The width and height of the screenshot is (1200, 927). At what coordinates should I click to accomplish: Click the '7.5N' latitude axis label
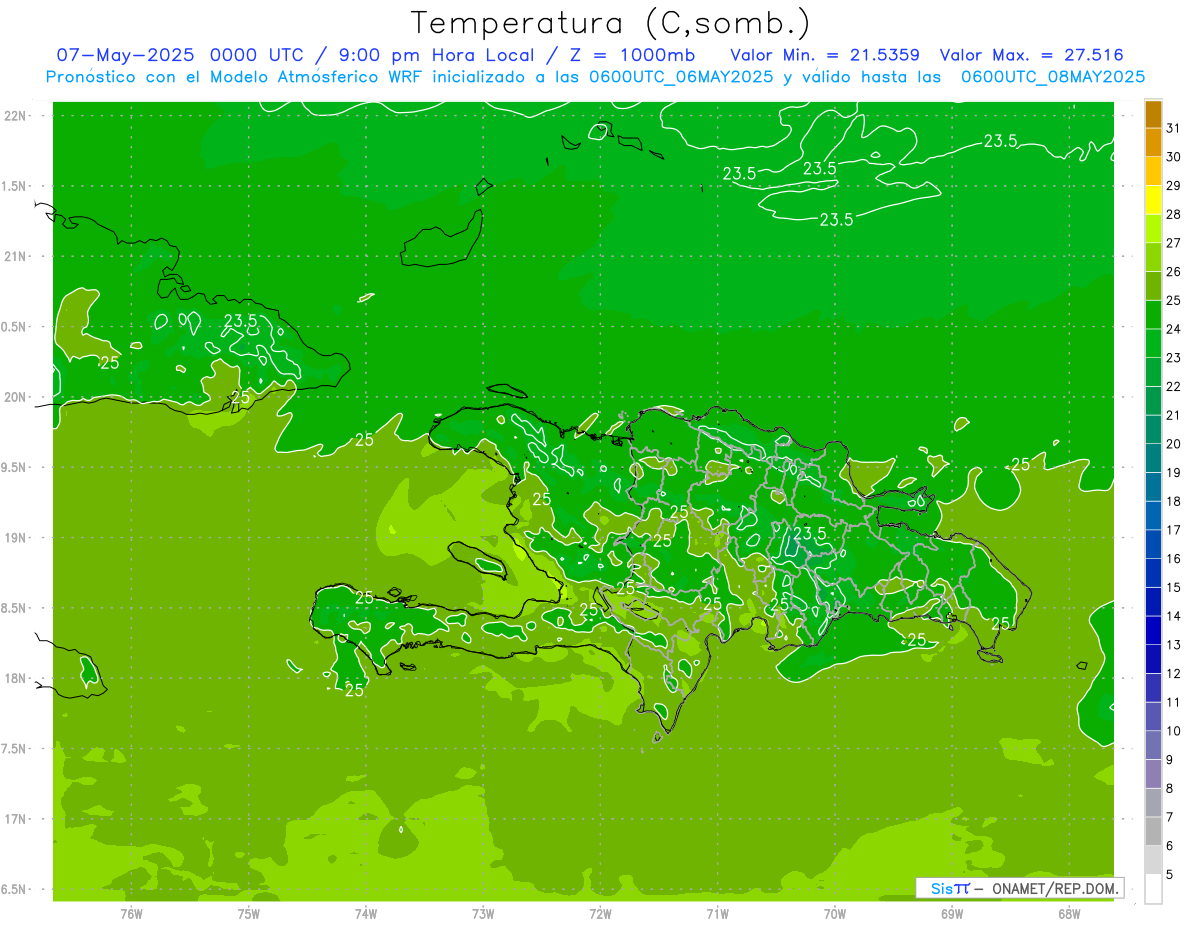[x=15, y=749]
